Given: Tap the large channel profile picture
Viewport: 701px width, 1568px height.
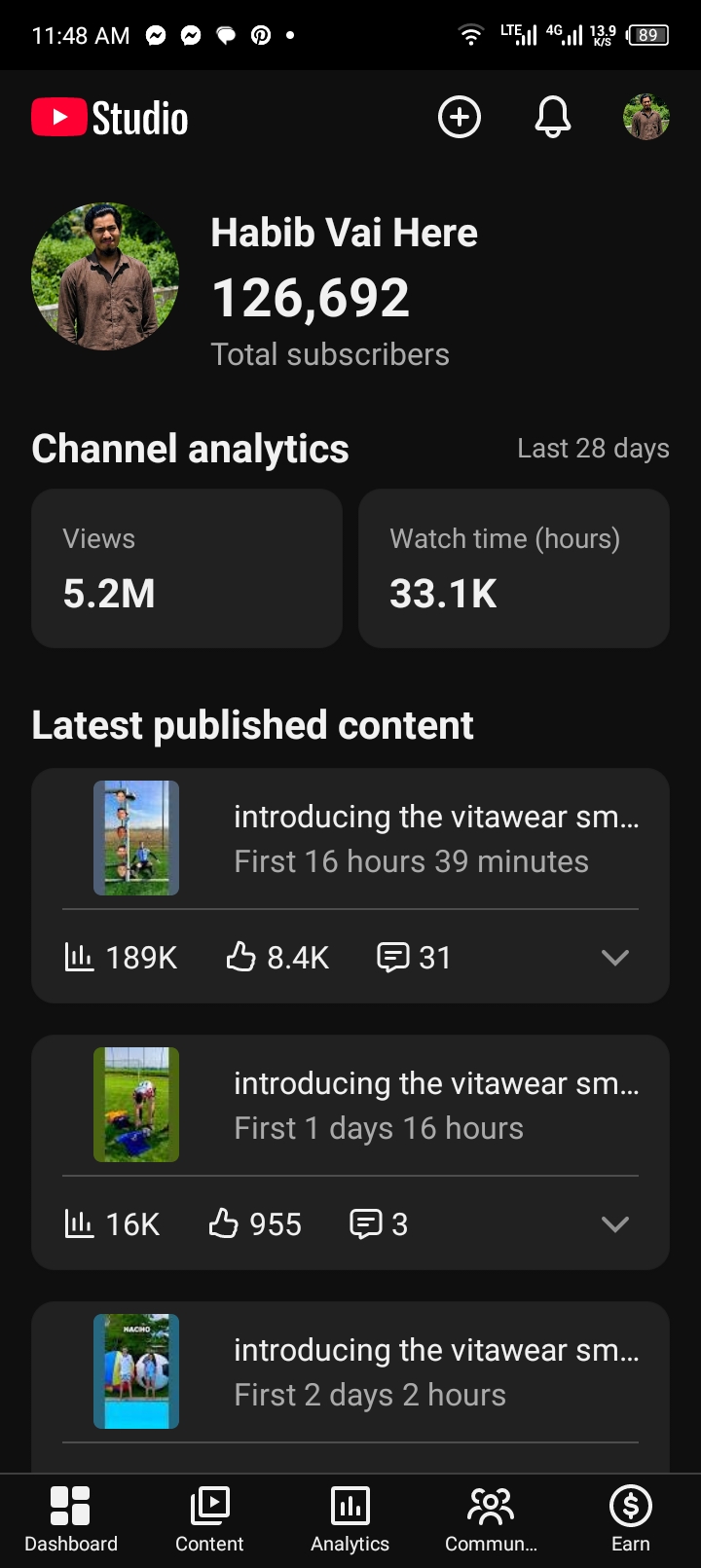Looking at the screenshot, I should (x=105, y=276).
